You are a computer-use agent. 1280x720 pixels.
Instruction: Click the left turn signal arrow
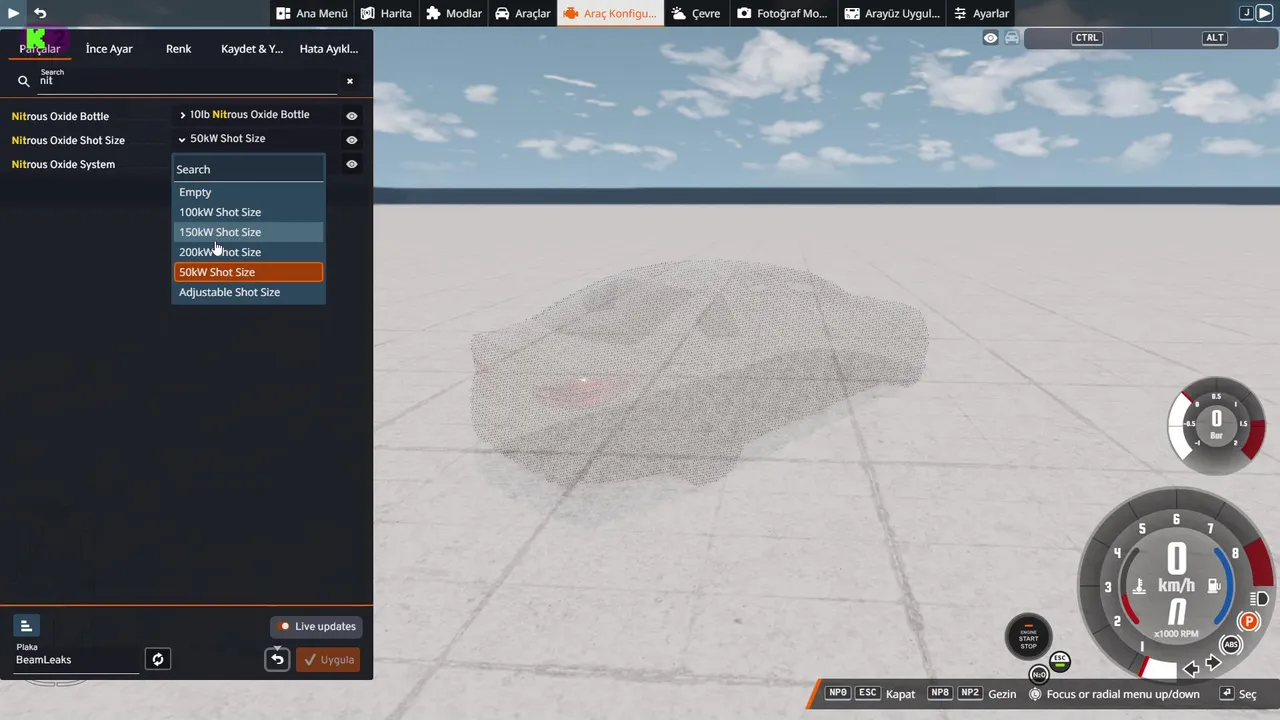(1191, 667)
